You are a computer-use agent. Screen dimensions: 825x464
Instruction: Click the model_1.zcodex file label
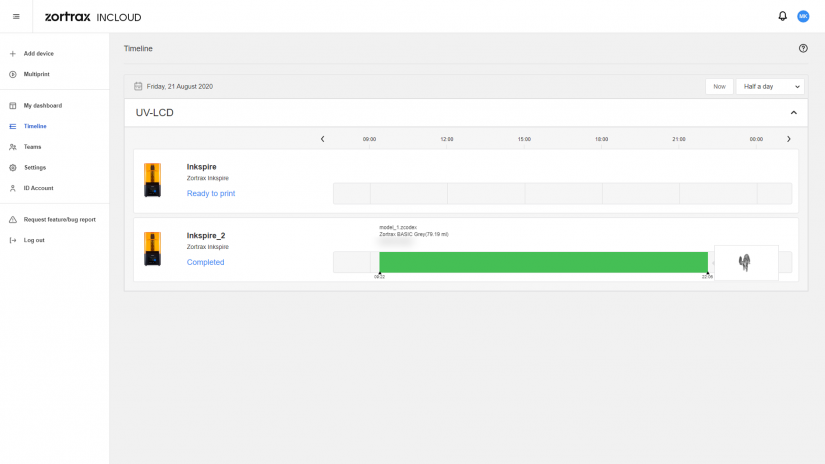point(398,227)
